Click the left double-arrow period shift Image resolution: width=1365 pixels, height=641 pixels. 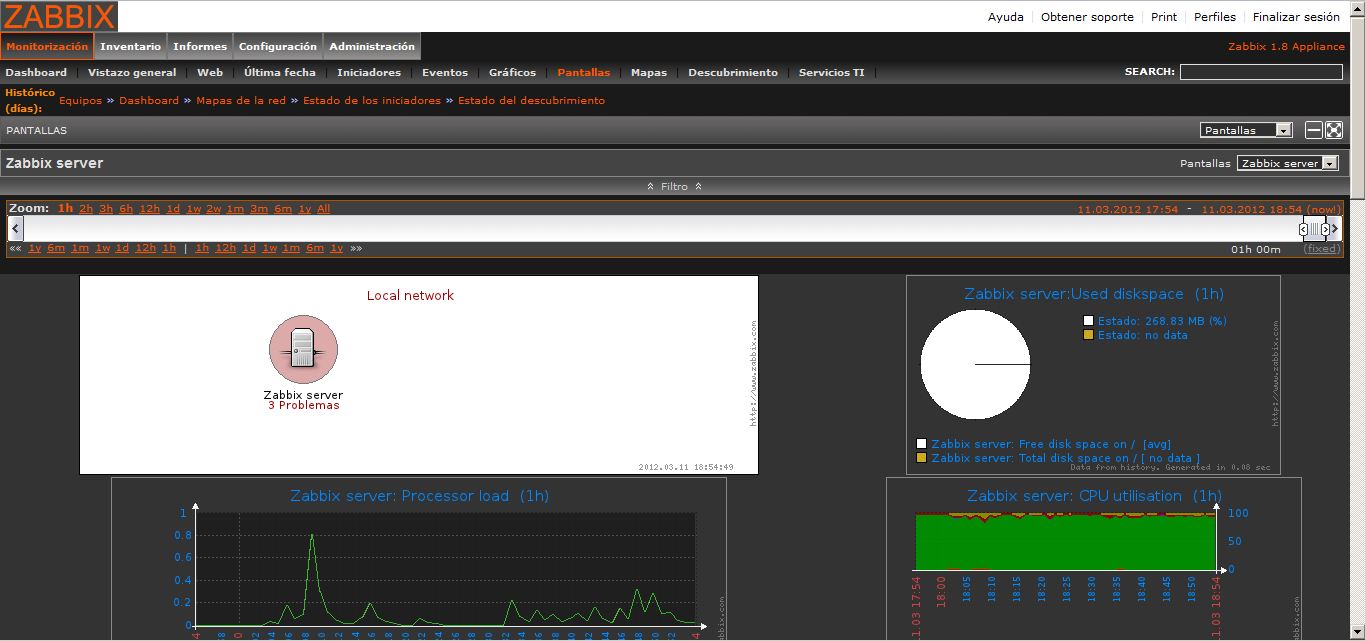[x=15, y=248]
